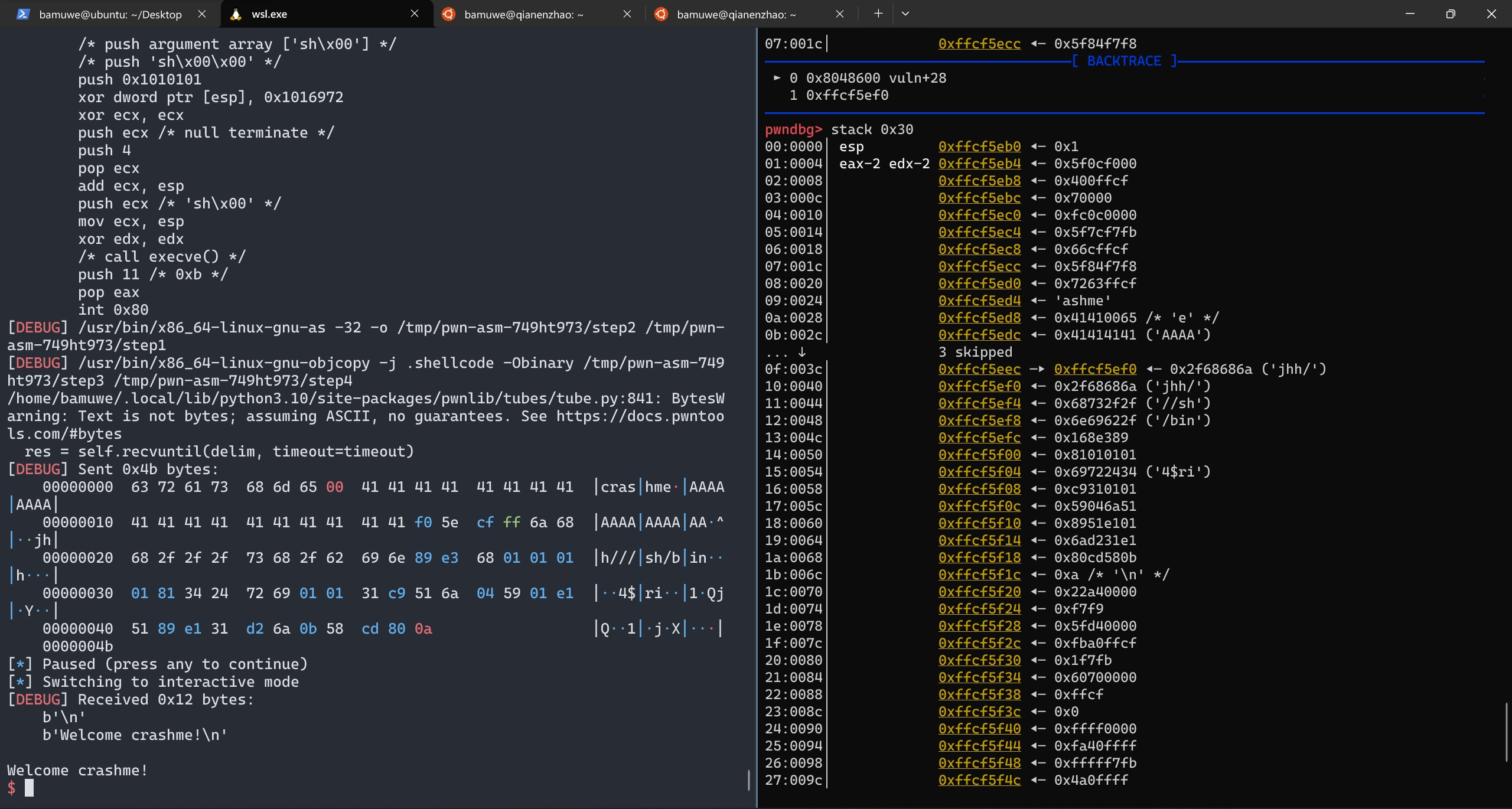Click the '3 skipped' line
Image resolution: width=1512 pixels, height=809 pixels.
point(975,352)
